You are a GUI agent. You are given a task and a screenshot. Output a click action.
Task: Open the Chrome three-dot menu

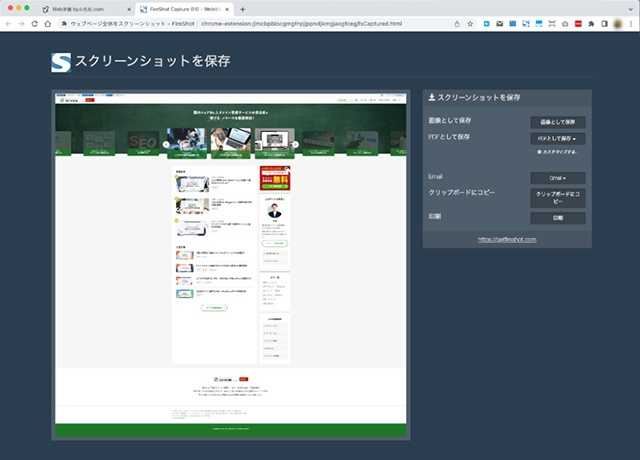tap(631, 24)
